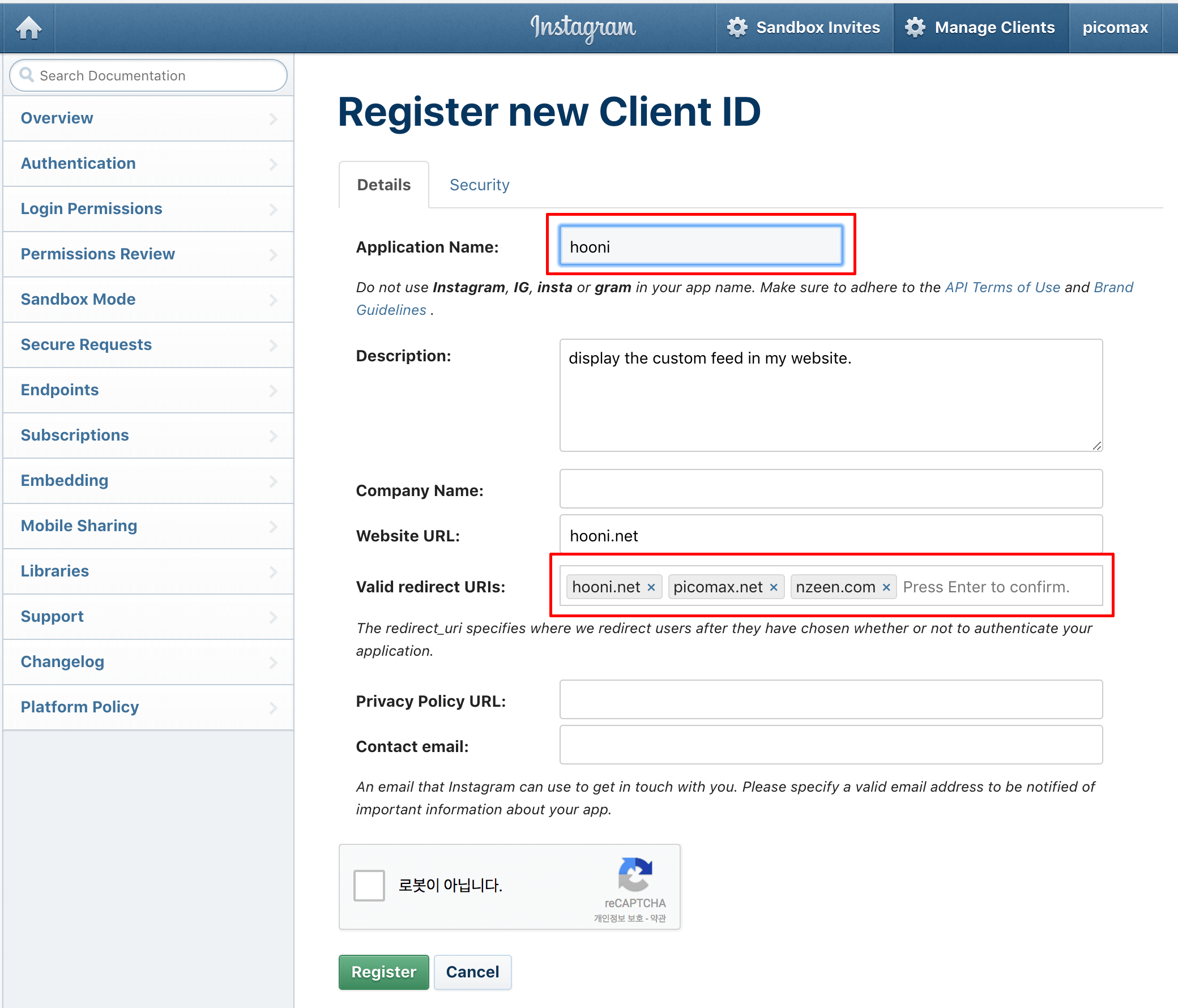Expand Overview with its chevron arrow

pos(273,118)
